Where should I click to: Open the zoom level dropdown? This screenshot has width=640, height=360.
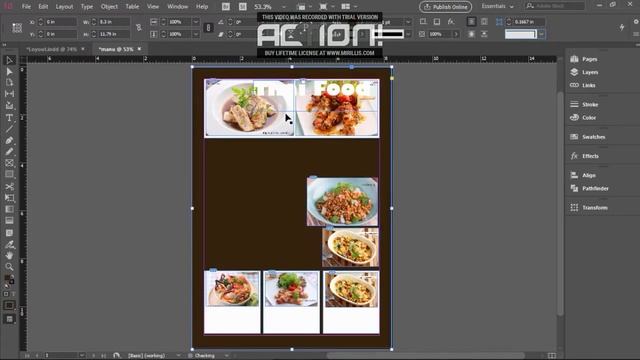click(284, 7)
